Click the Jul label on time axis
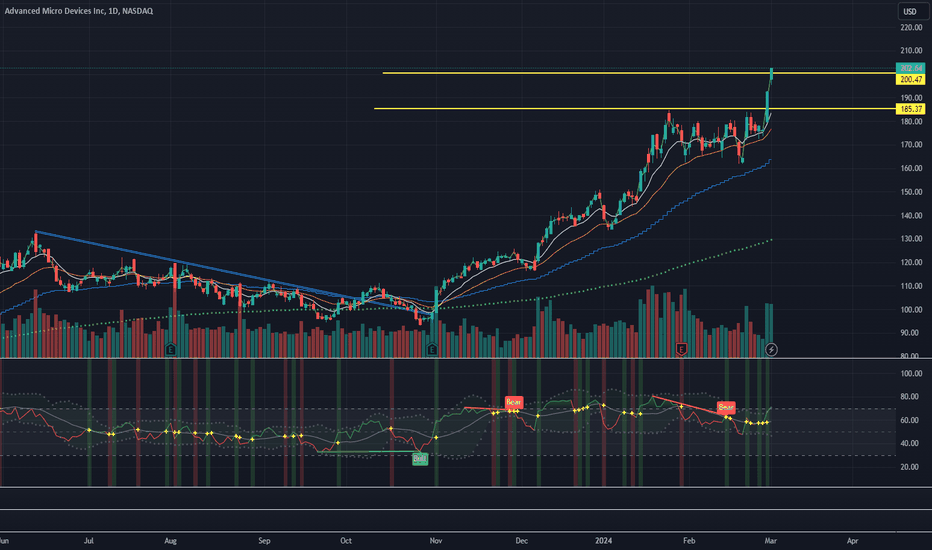Image resolution: width=932 pixels, height=550 pixels. pyautogui.click(x=89, y=541)
